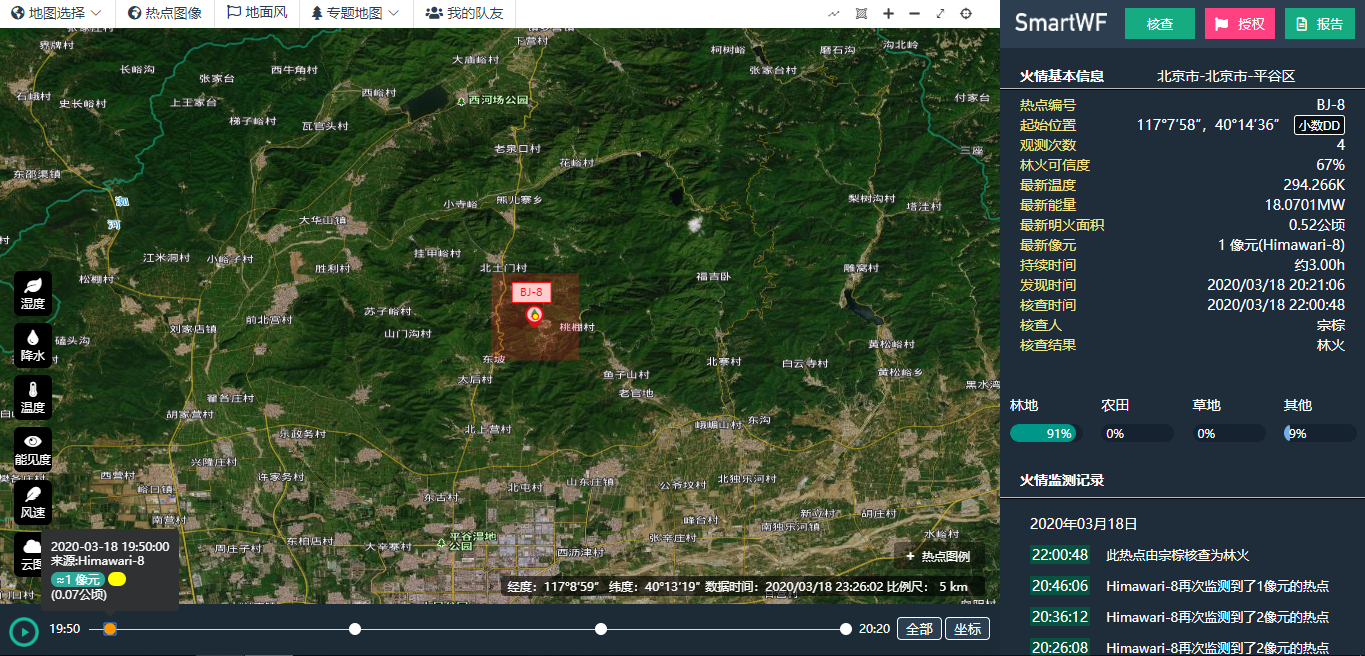This screenshot has width=1365, height=656.
Task: Click the locate crosshair icon
Action: point(966,14)
